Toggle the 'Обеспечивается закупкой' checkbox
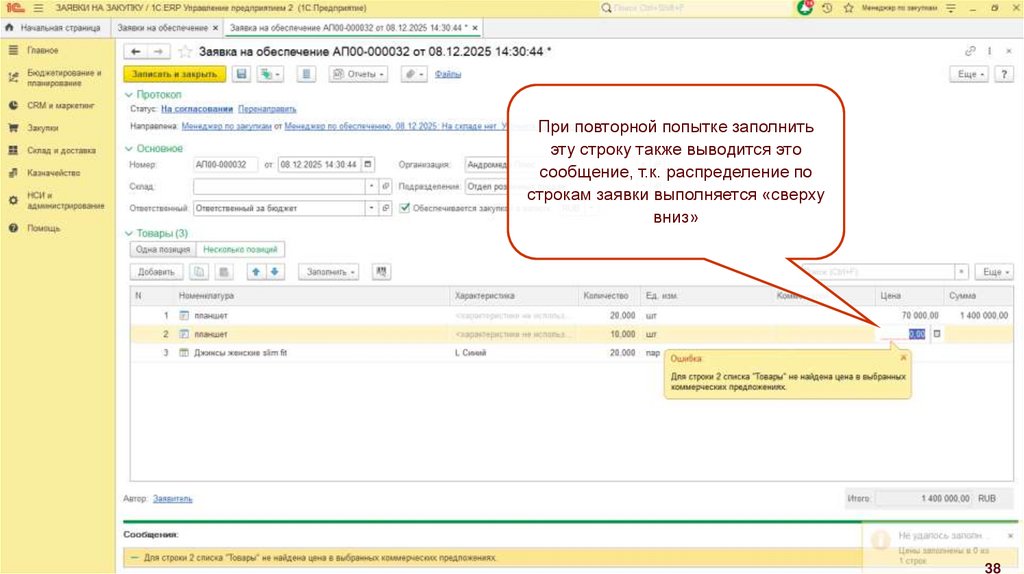This screenshot has height=574, width=1024. [x=404, y=208]
